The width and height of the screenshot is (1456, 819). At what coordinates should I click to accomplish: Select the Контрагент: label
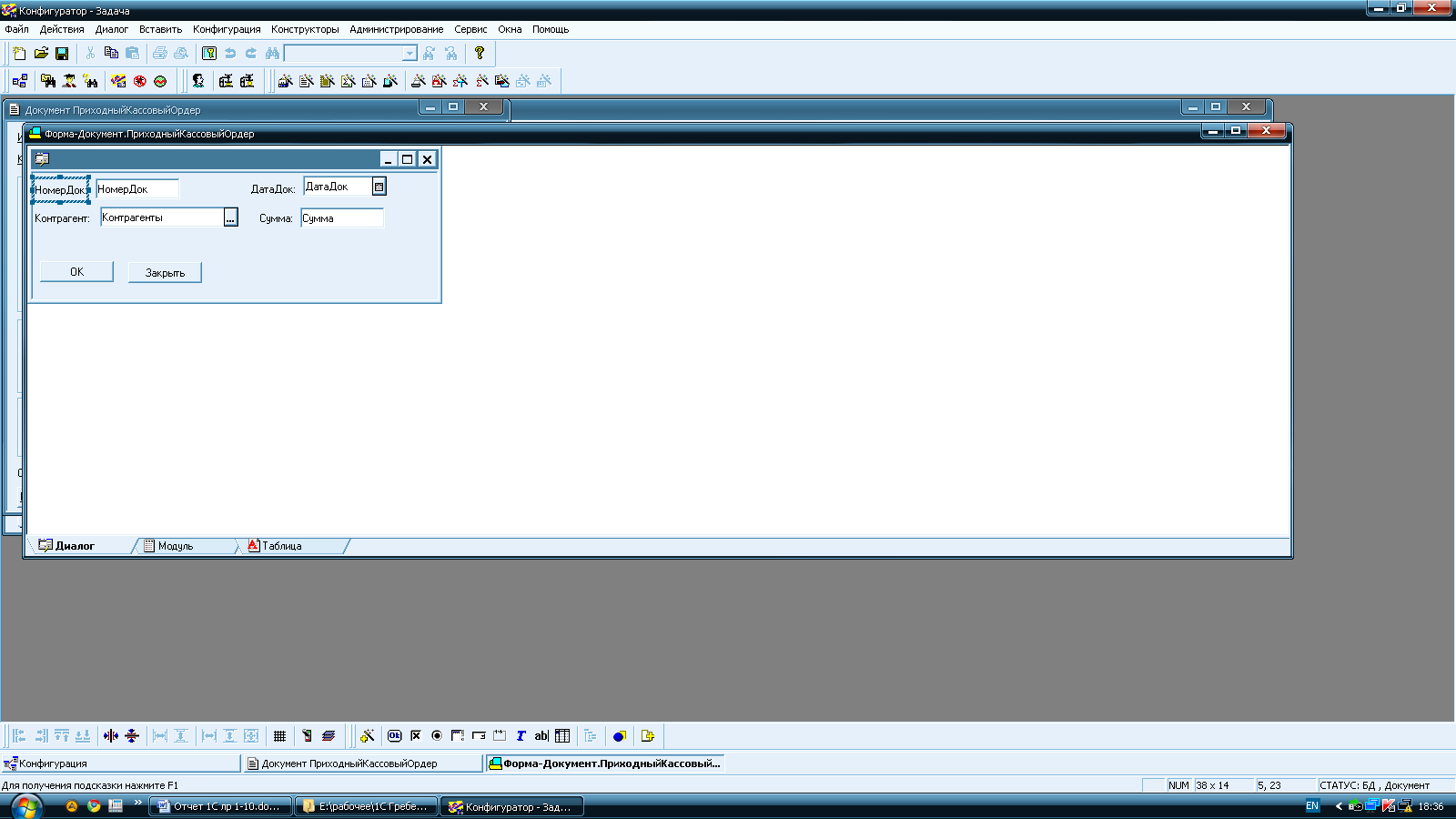(x=62, y=218)
